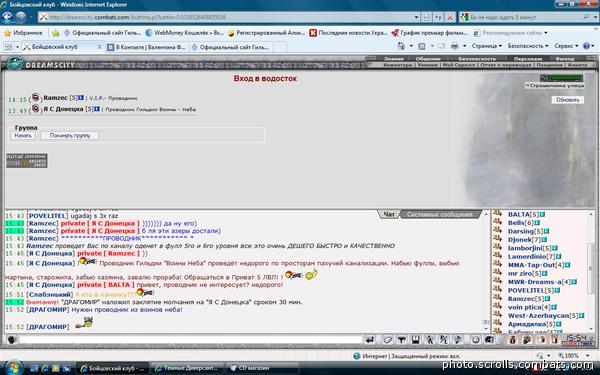Close the Бойцовский клуб browser tab
Viewport: 600px width, 375px height.
99,47
